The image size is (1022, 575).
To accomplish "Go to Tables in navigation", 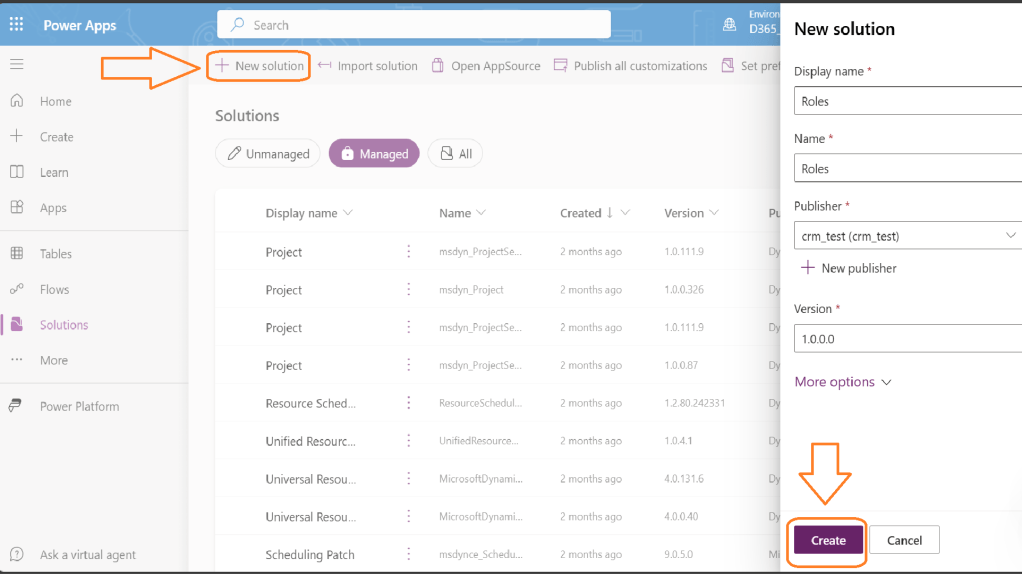I will point(55,254).
